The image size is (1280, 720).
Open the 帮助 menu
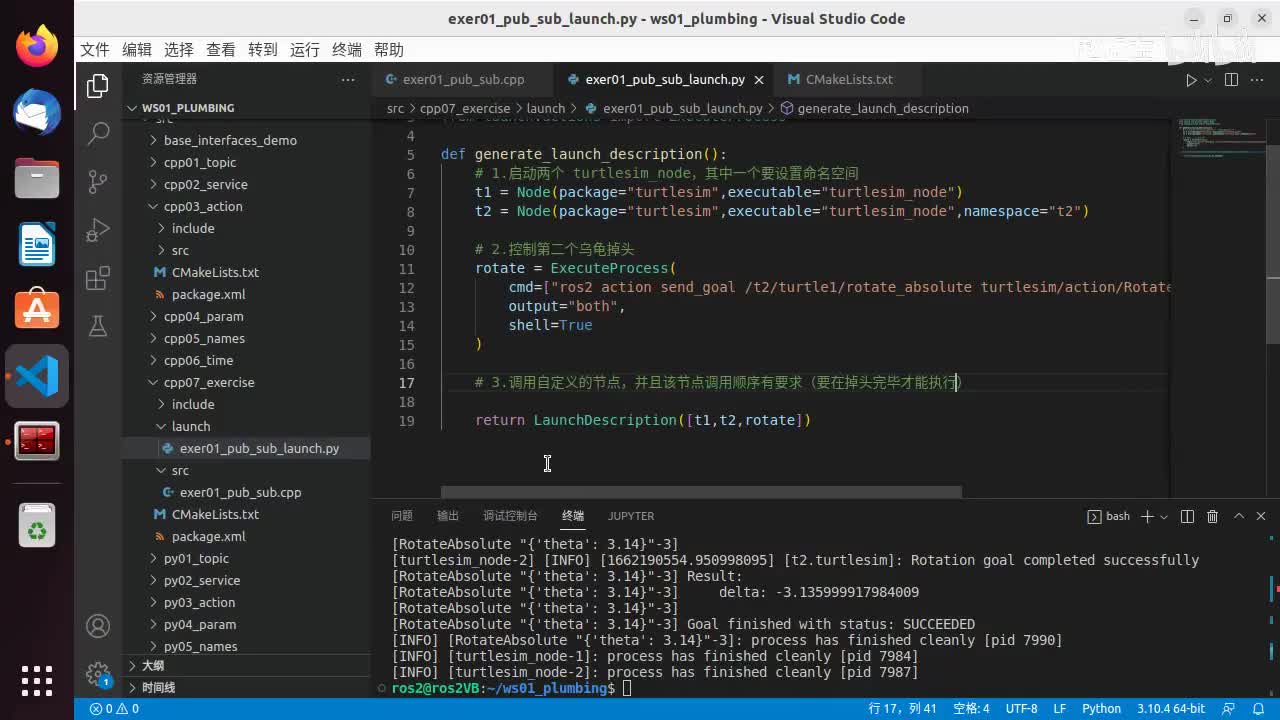(389, 50)
